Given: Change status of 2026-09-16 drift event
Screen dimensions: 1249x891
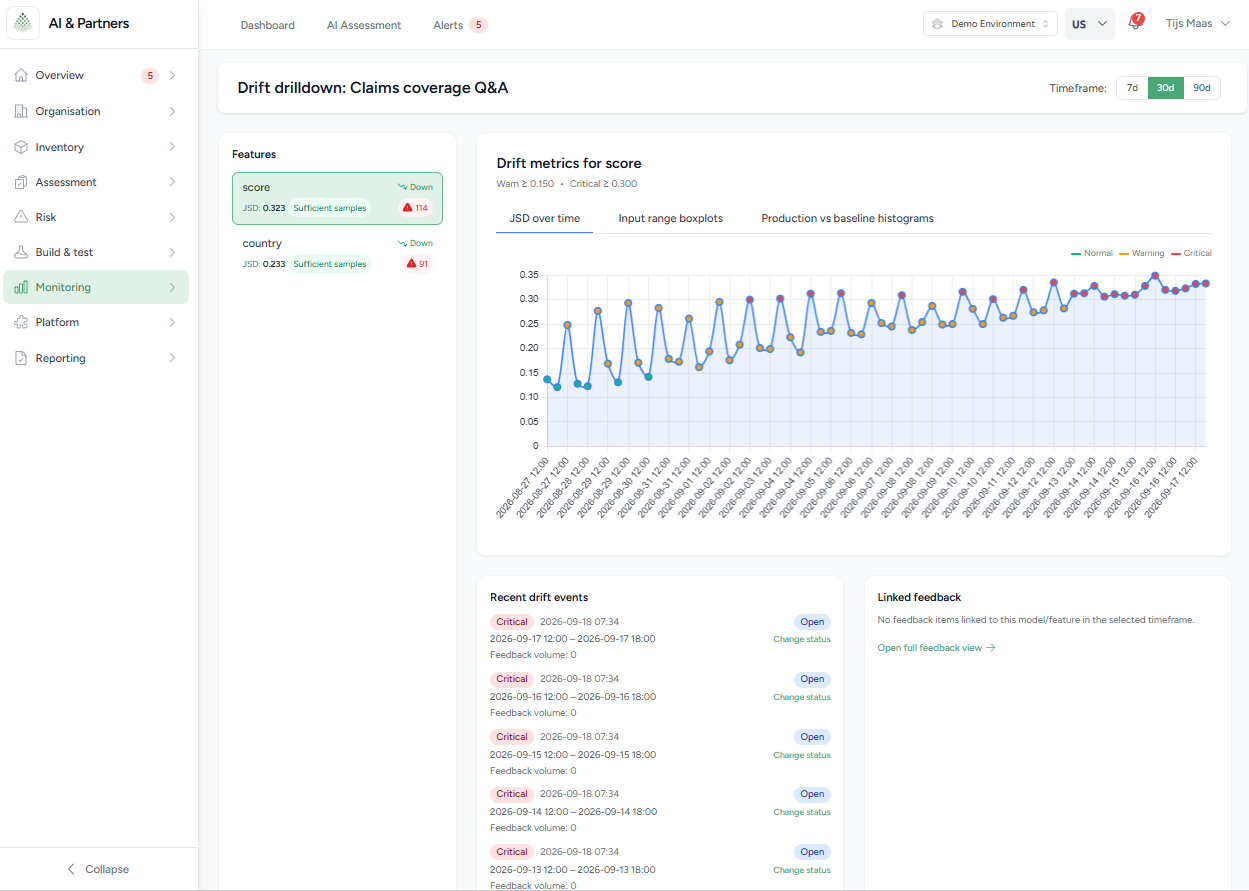Looking at the screenshot, I should (x=801, y=697).
